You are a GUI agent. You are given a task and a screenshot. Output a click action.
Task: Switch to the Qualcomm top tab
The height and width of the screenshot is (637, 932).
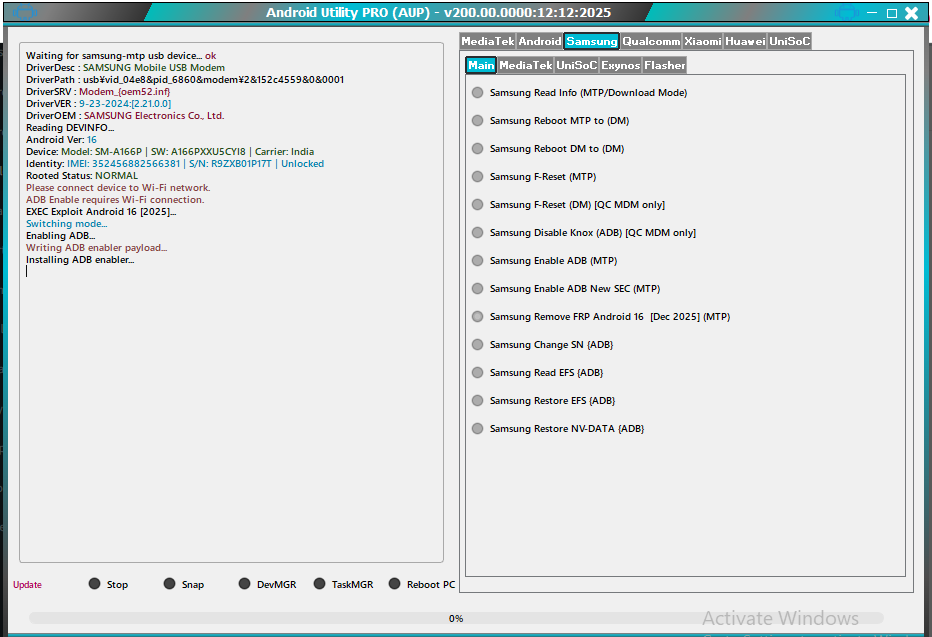click(650, 41)
